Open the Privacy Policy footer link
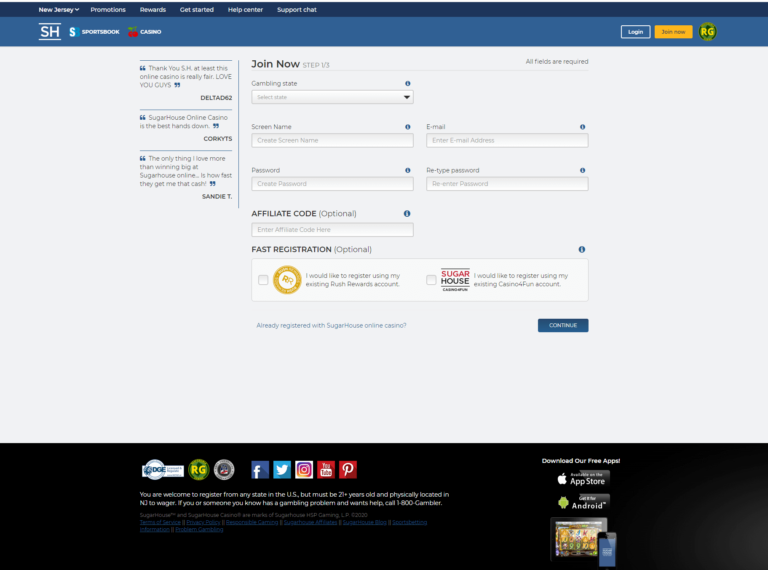This screenshot has height=570, width=768. click(203, 522)
